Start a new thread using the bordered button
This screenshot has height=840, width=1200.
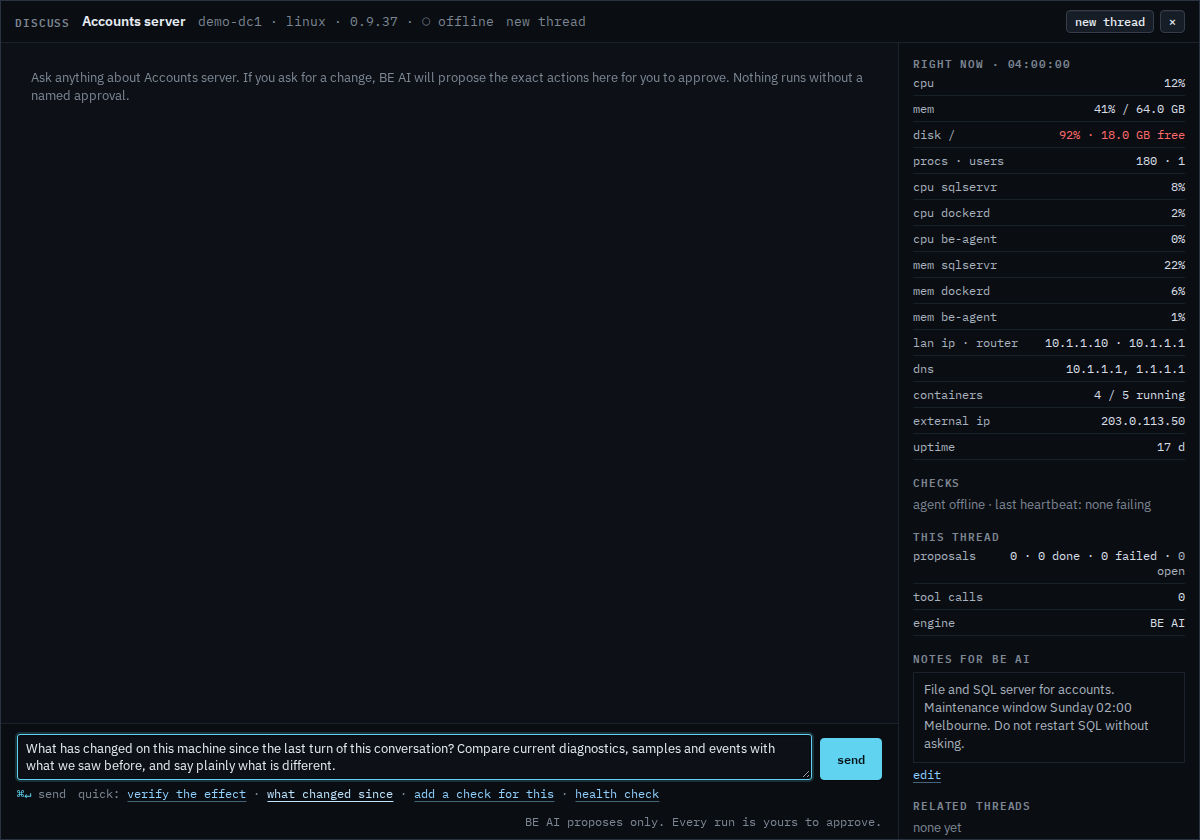pos(1110,22)
